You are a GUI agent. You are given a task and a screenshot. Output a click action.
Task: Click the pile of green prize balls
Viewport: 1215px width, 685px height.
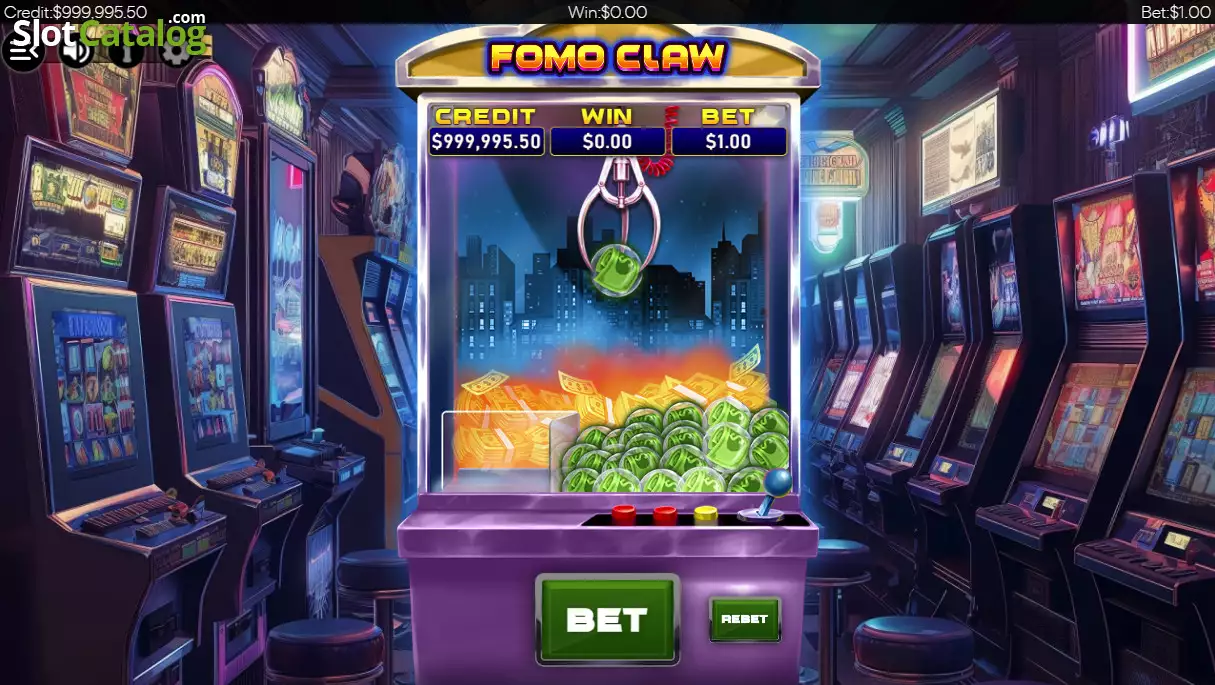pos(676,445)
